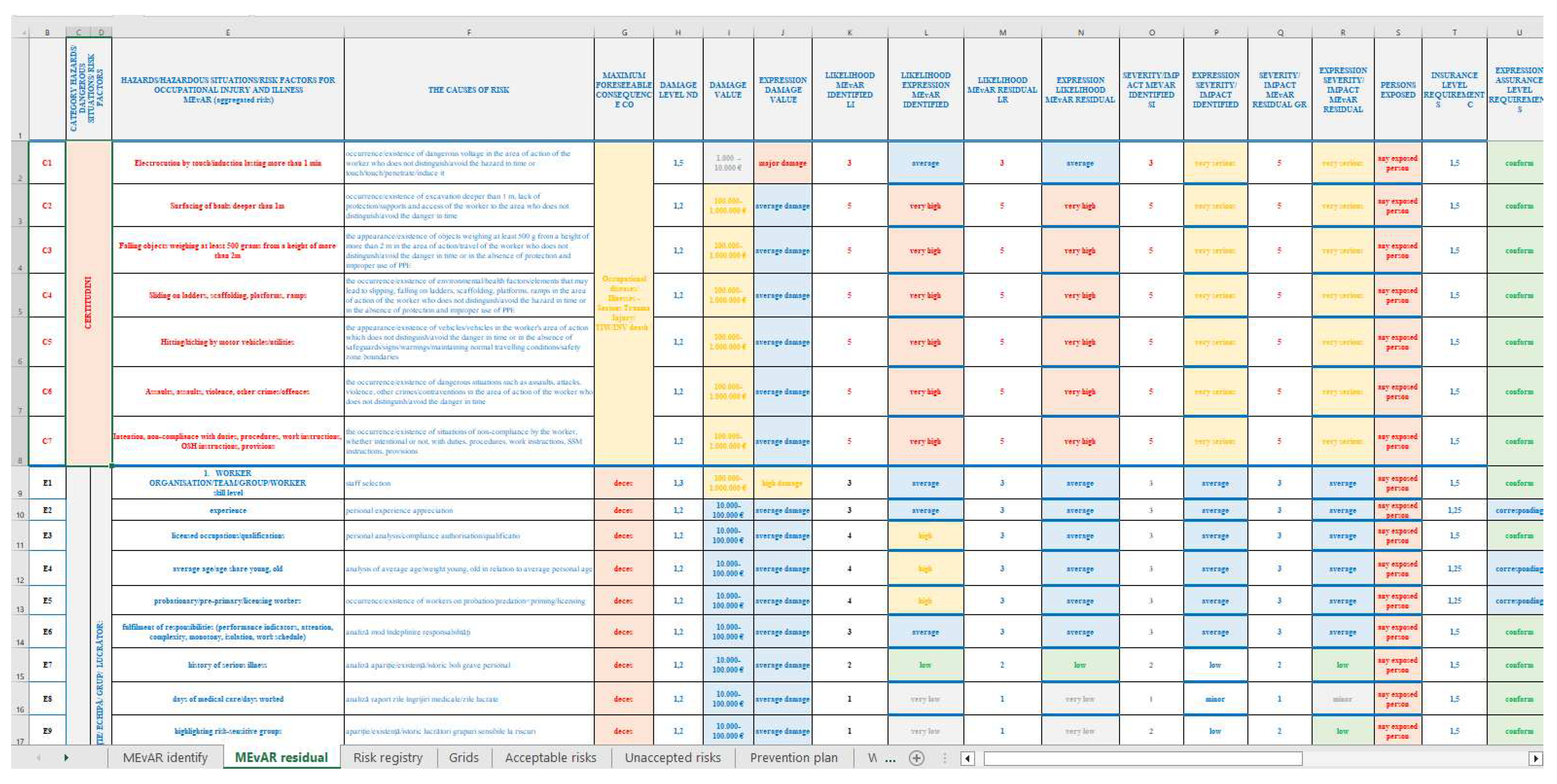The image size is (1557, 784).
Task: Open the Prevention plan sheet
Action: tap(794, 757)
